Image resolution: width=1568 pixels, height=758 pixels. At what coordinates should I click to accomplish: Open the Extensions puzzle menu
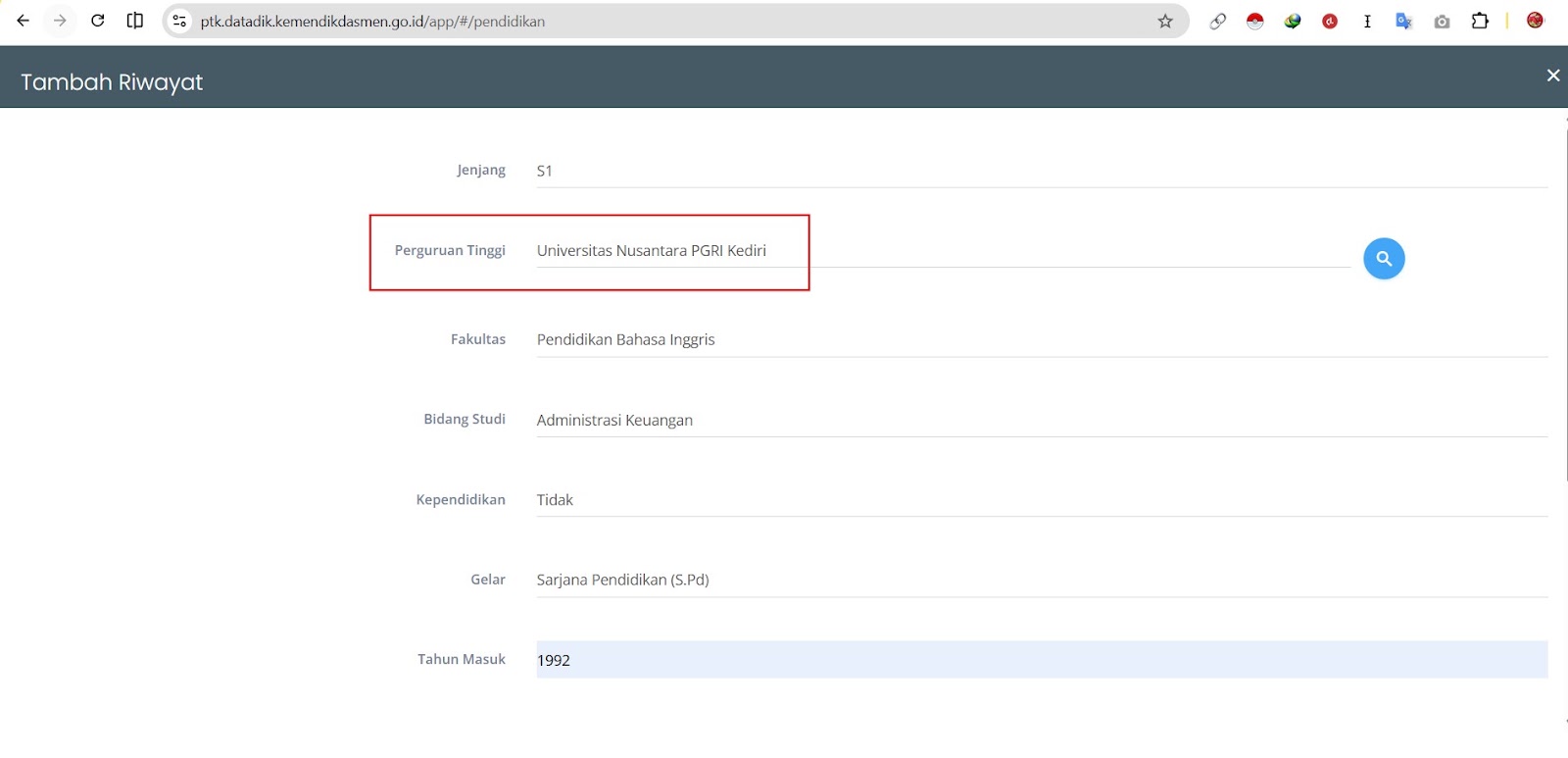1480,21
